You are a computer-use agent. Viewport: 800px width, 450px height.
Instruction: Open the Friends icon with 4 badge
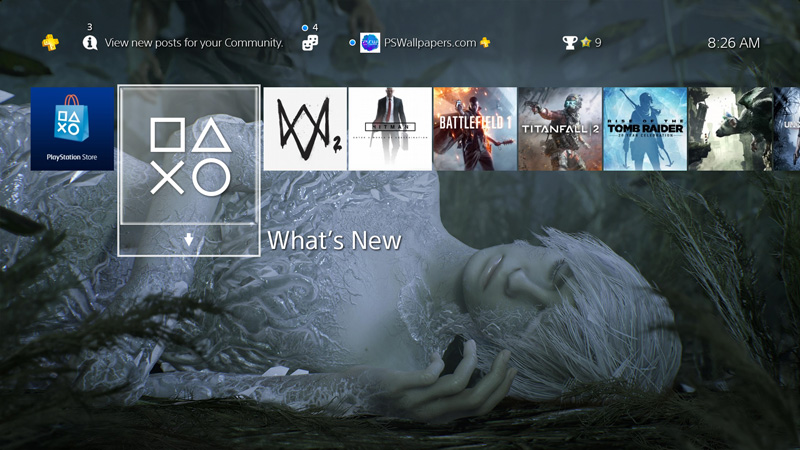pos(310,43)
